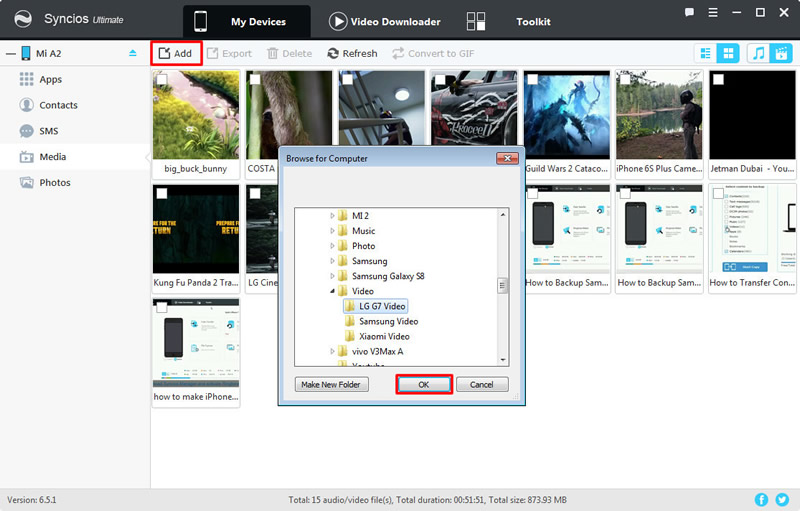
Task: Expand the Samsung Galaxy S8 folder
Action: pyautogui.click(x=332, y=276)
